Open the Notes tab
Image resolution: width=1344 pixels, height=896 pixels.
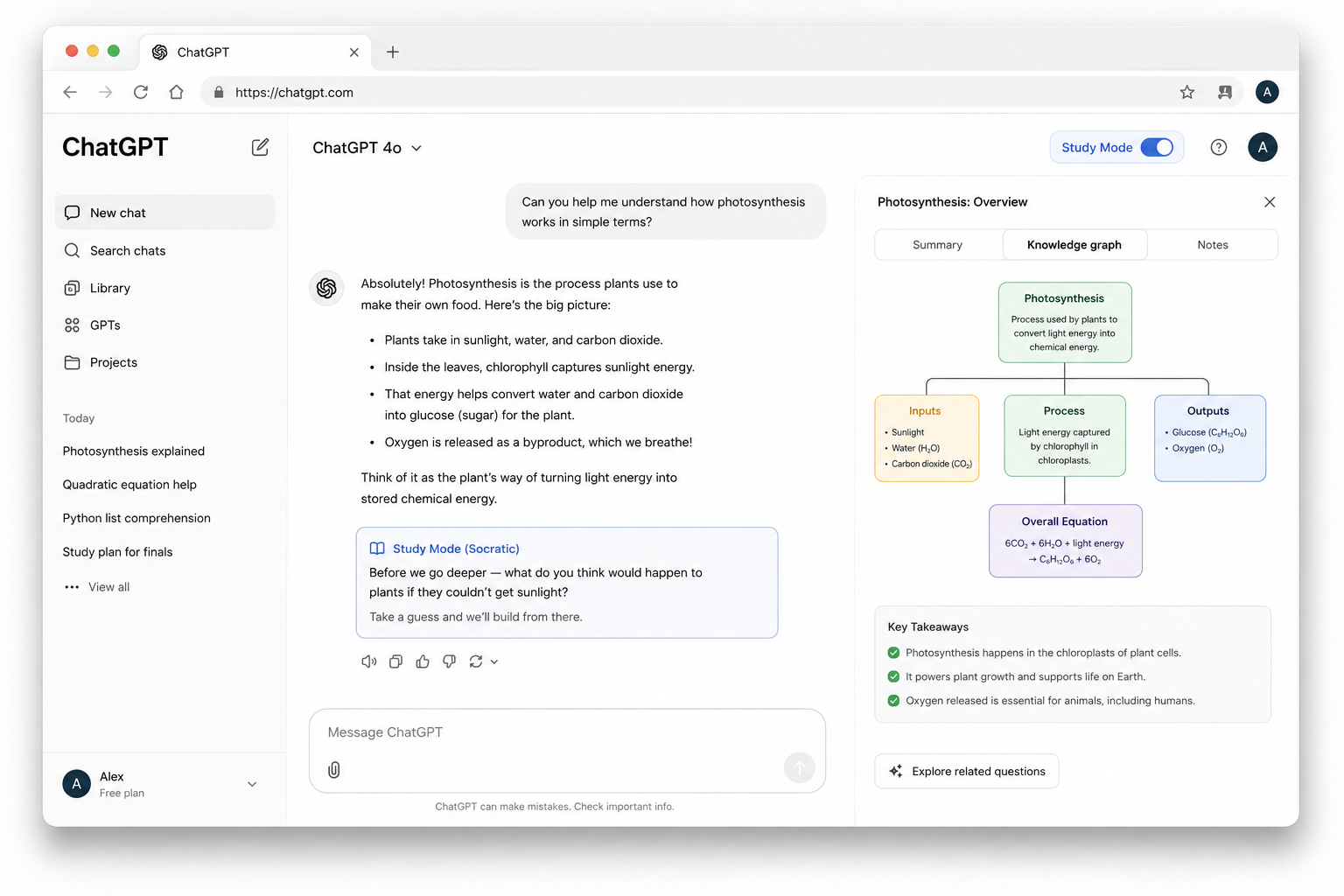coord(1213,245)
